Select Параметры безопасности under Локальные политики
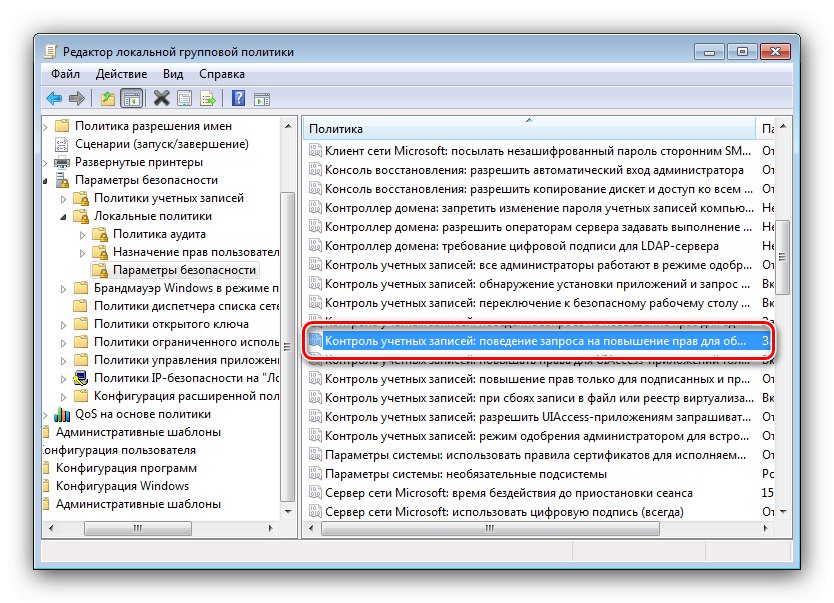The image size is (834, 603). [184, 270]
